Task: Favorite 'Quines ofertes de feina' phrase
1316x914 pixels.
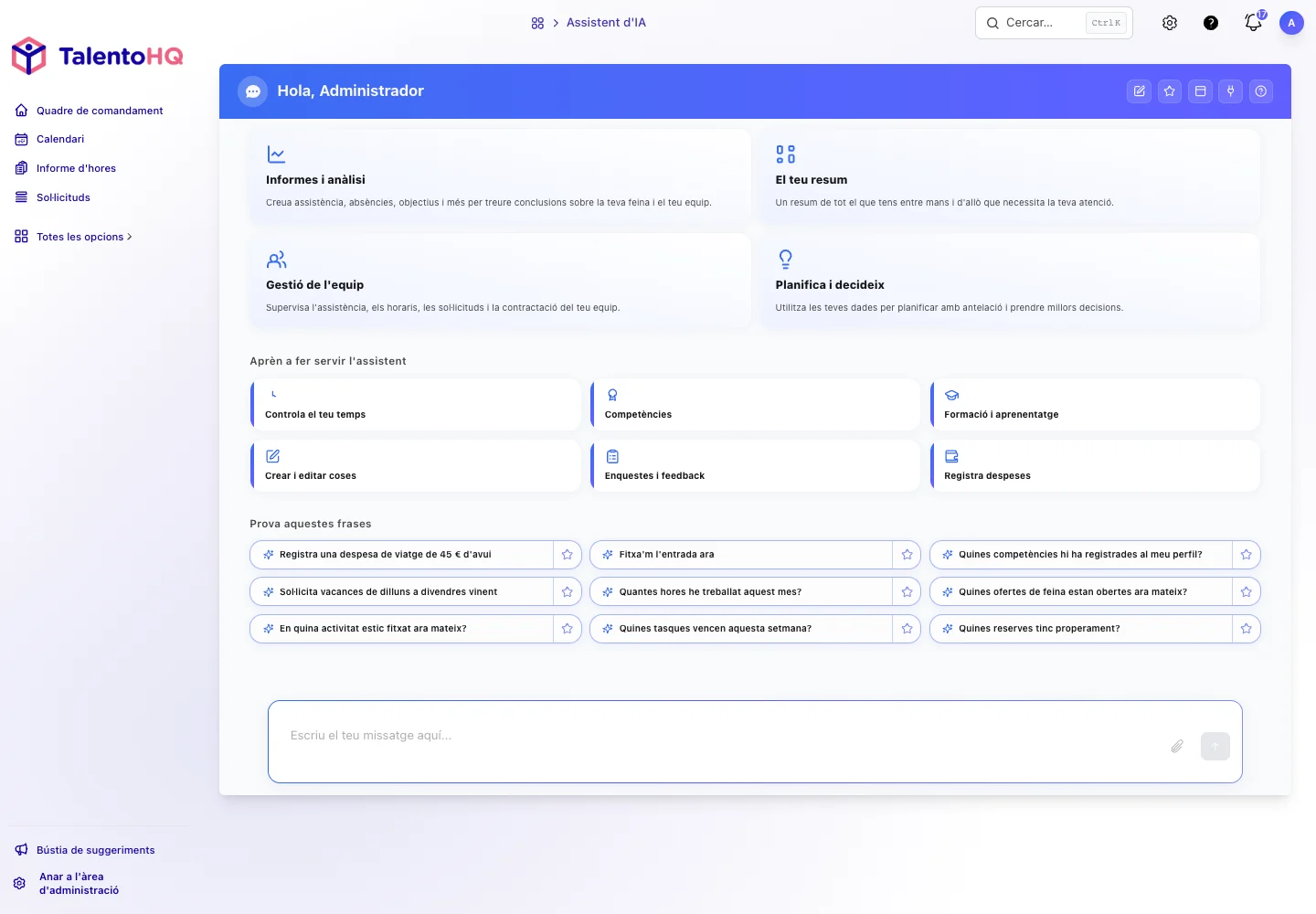Action: click(1247, 592)
